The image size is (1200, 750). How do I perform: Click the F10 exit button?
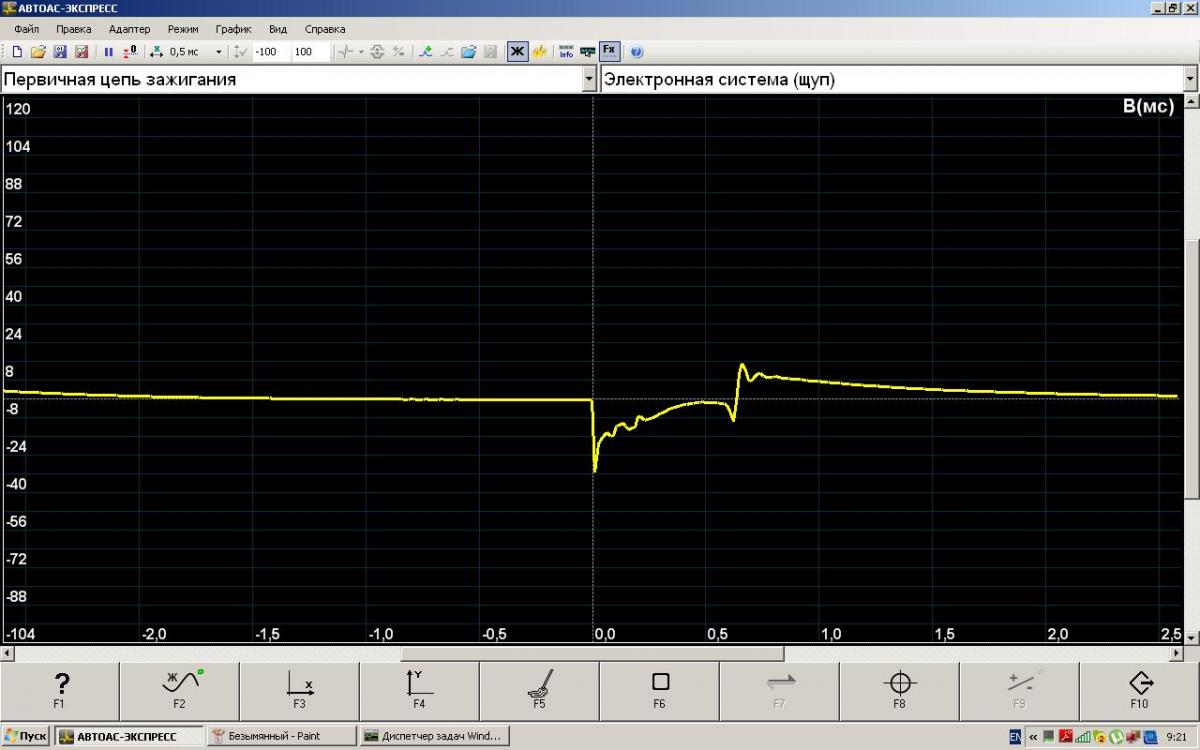tap(1140, 690)
